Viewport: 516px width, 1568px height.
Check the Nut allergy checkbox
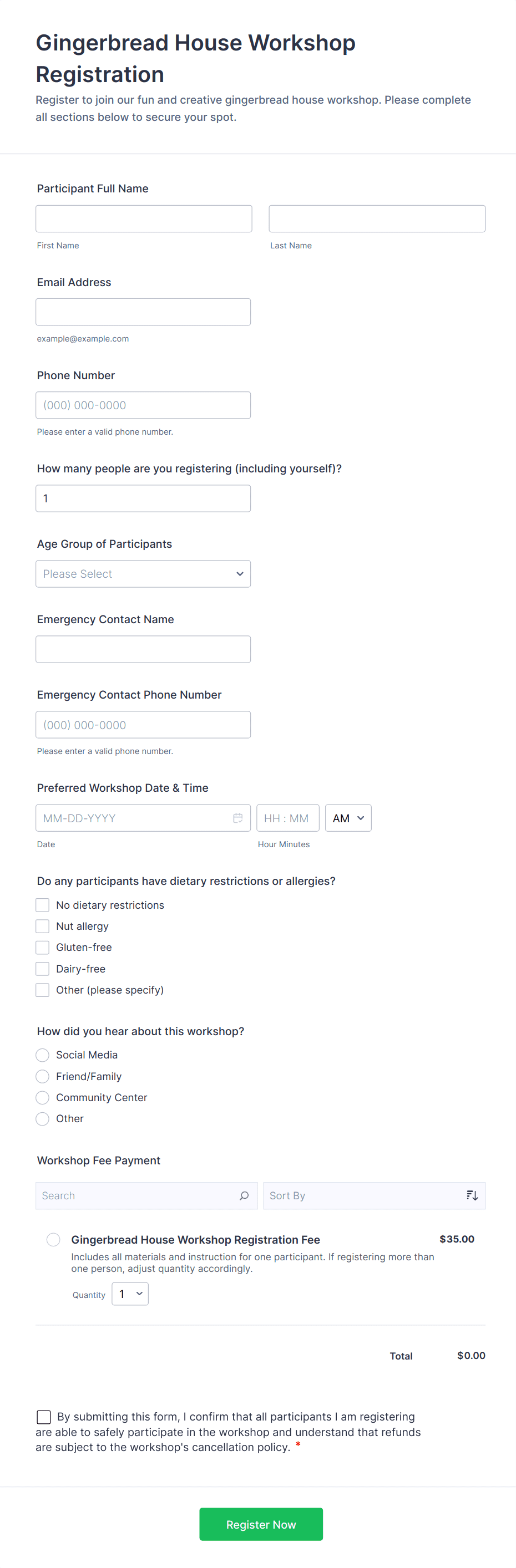click(x=43, y=926)
